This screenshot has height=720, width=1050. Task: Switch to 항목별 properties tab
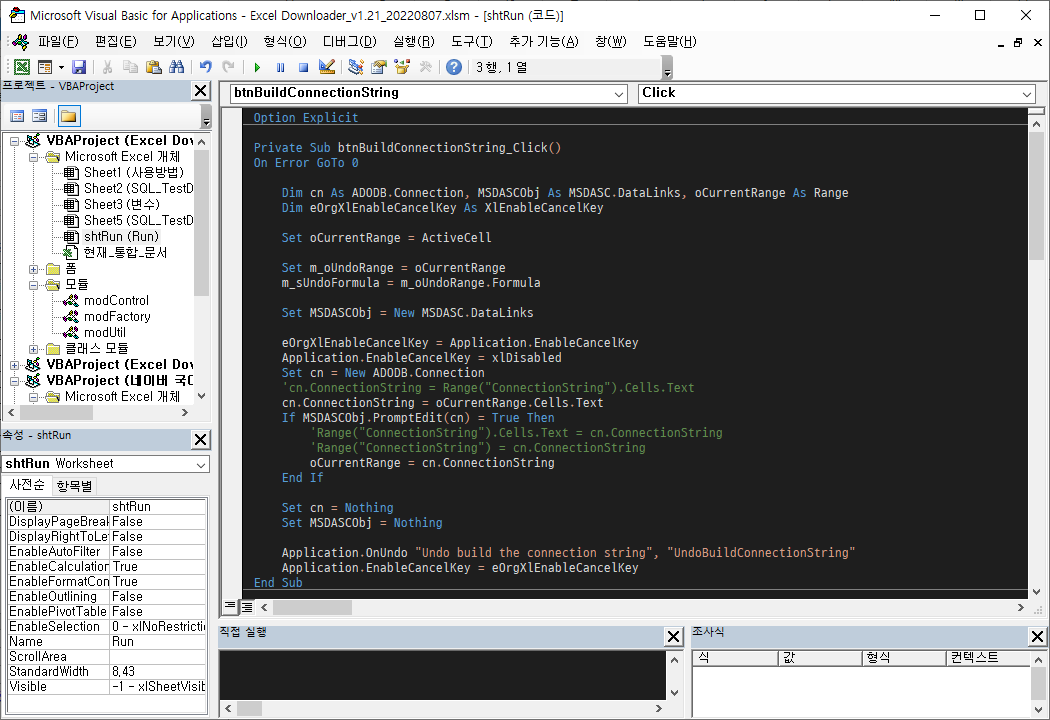pyautogui.click(x=74, y=486)
